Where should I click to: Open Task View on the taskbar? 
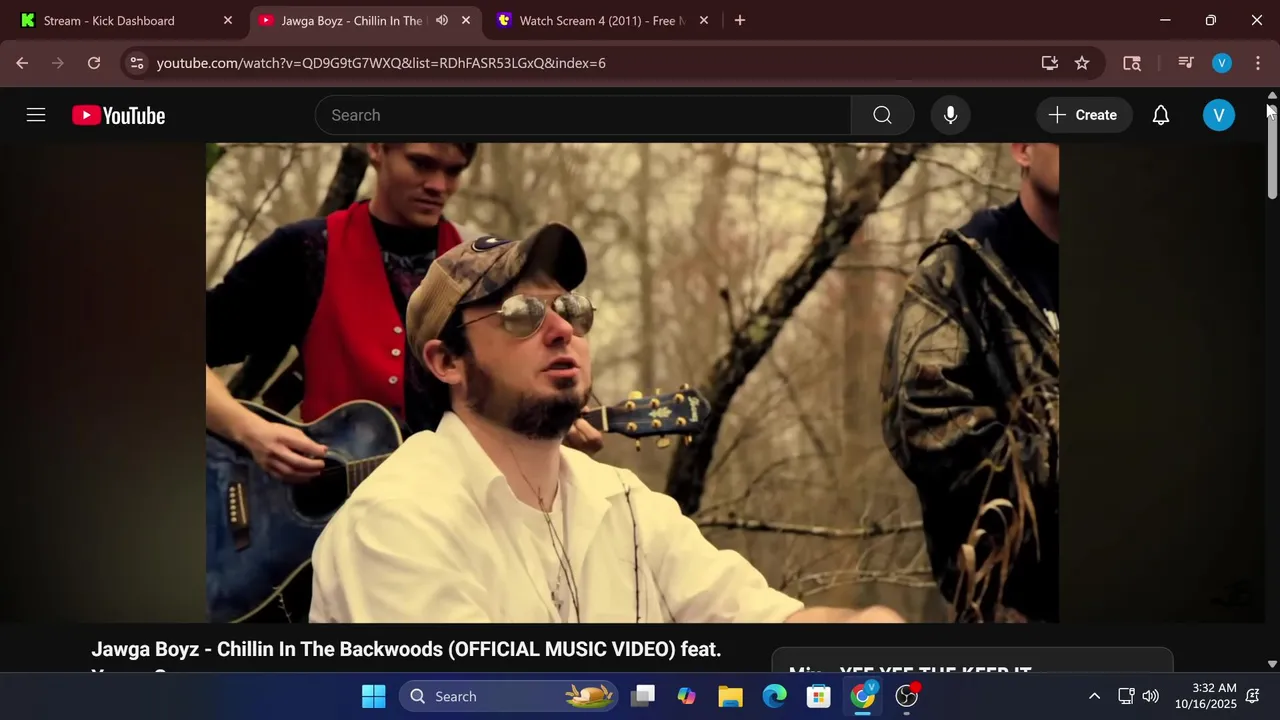[x=643, y=696]
